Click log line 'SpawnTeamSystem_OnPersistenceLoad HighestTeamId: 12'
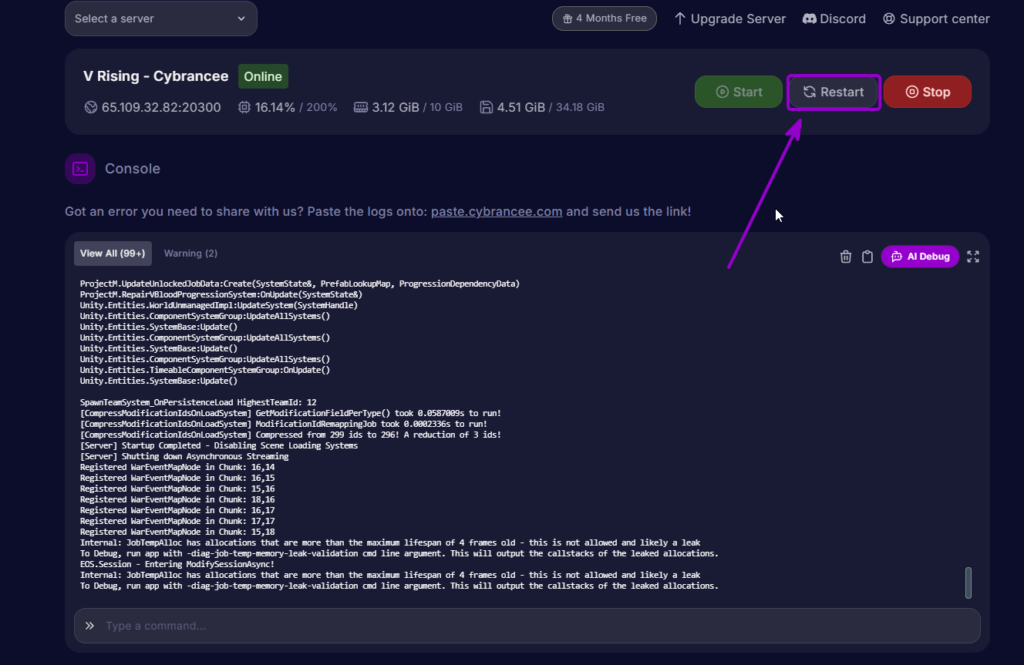 (198, 402)
